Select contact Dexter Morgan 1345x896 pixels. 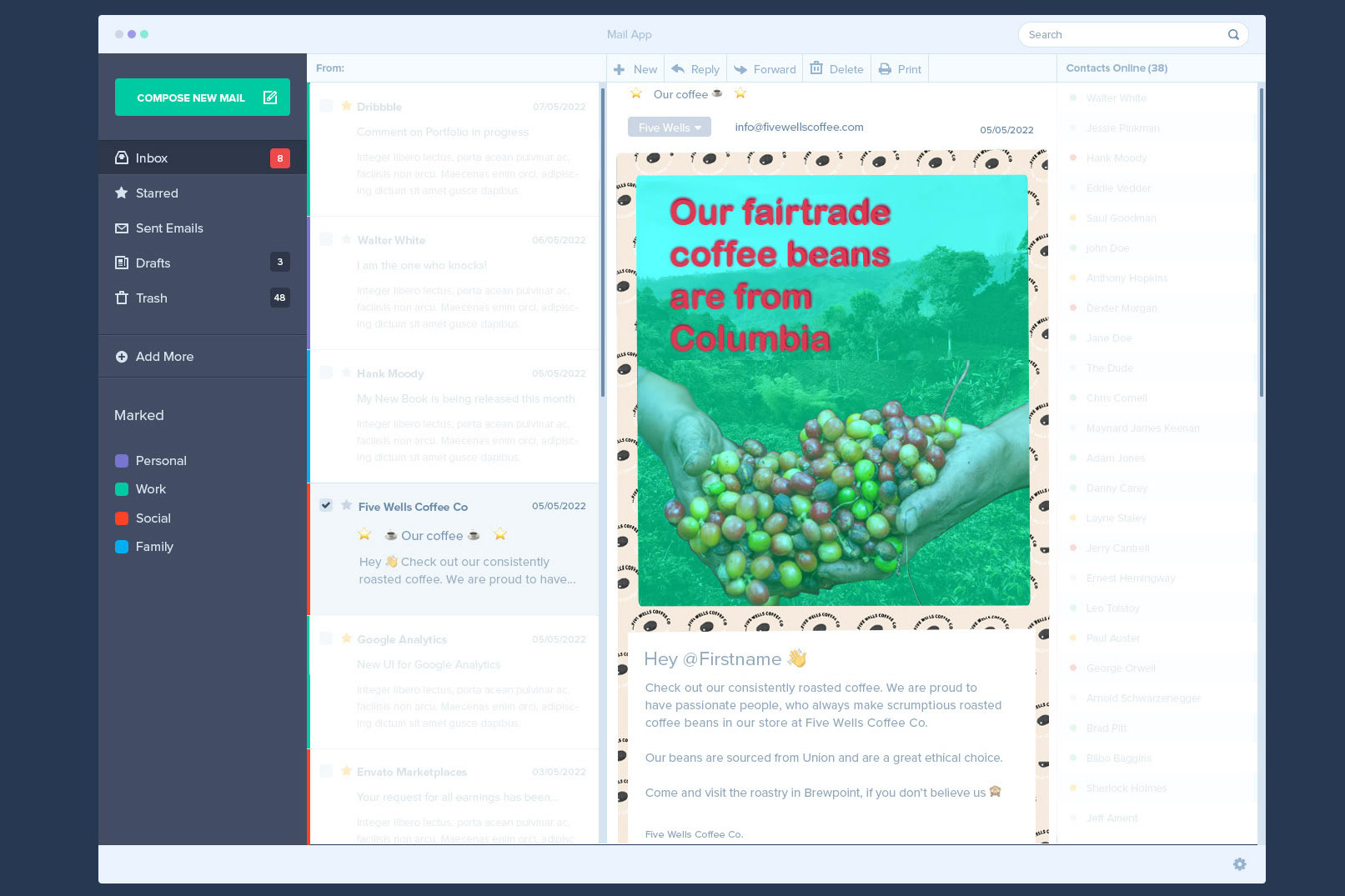pos(1122,308)
